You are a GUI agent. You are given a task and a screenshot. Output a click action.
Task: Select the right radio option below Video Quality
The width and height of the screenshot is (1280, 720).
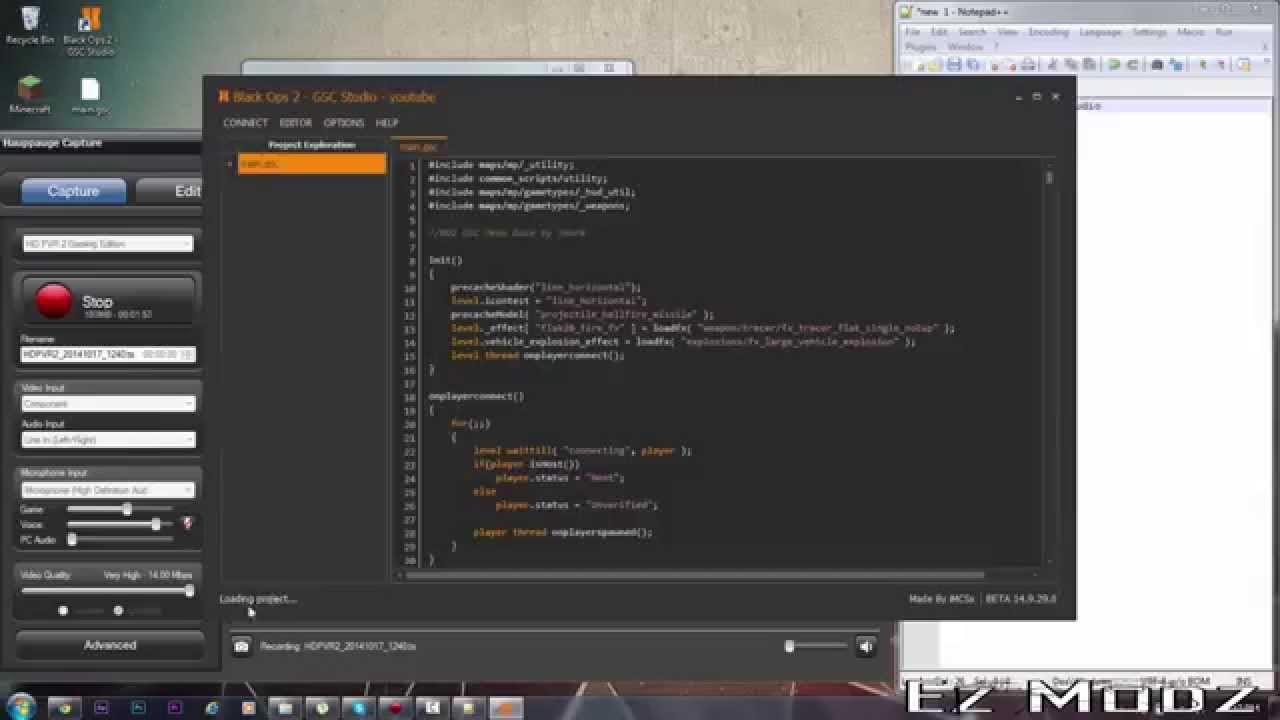point(118,610)
